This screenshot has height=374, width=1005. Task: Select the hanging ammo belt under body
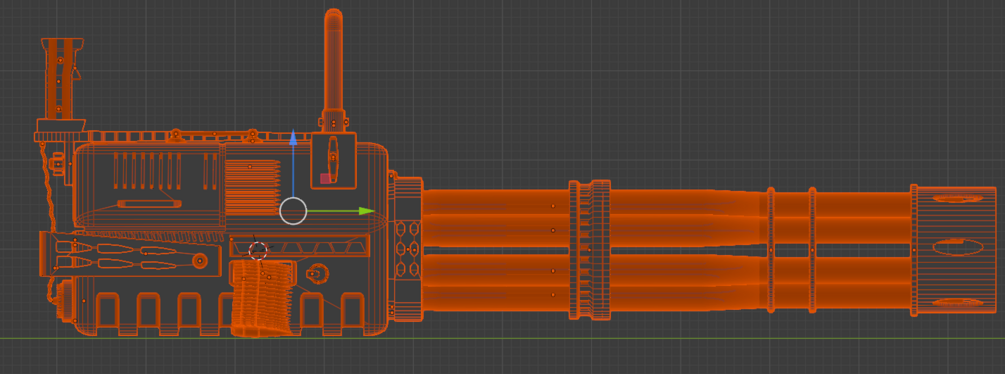(263, 298)
